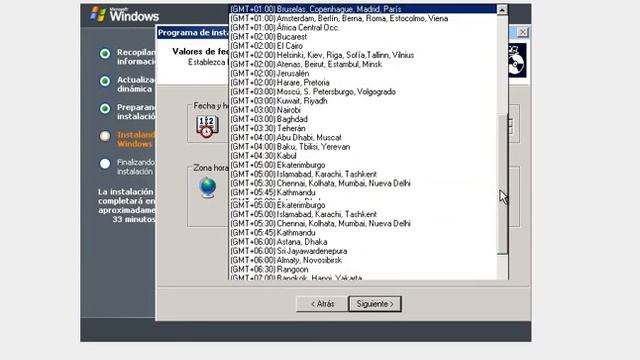Click the bullet beside Instalando Windows step
640x360 pixels.
[x=105, y=136]
